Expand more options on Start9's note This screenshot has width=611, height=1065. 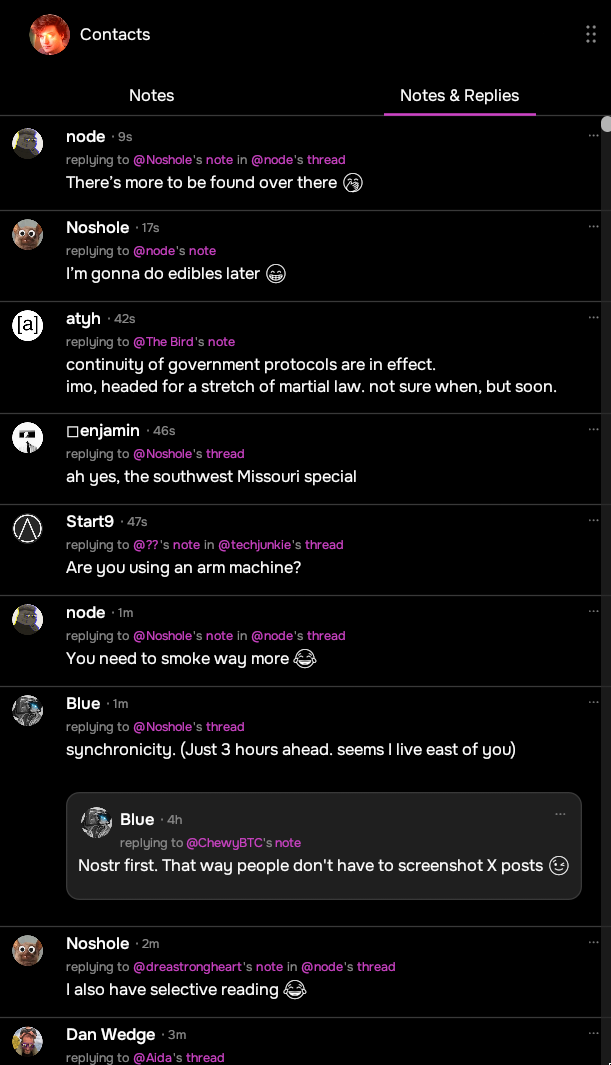(593, 521)
